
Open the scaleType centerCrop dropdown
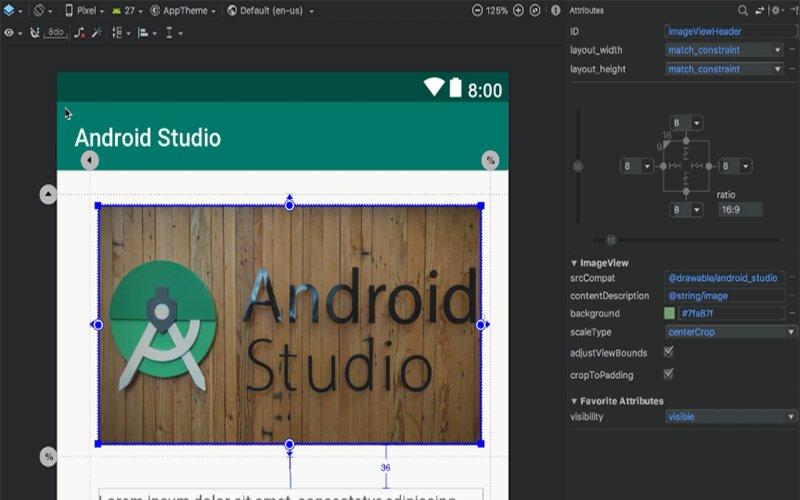(730, 332)
